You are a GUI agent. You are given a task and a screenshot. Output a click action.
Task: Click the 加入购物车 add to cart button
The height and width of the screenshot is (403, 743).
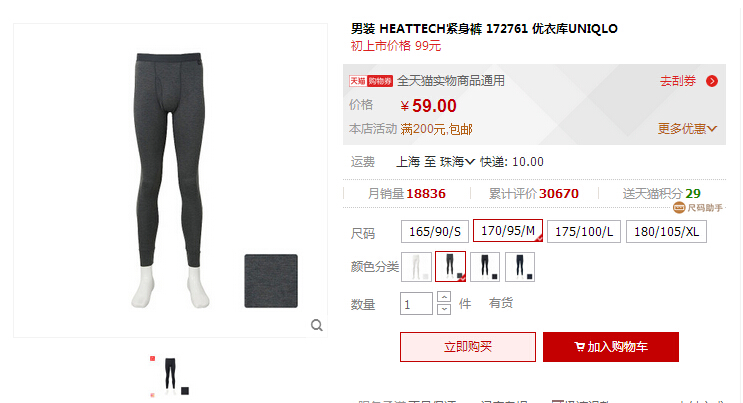tap(611, 347)
